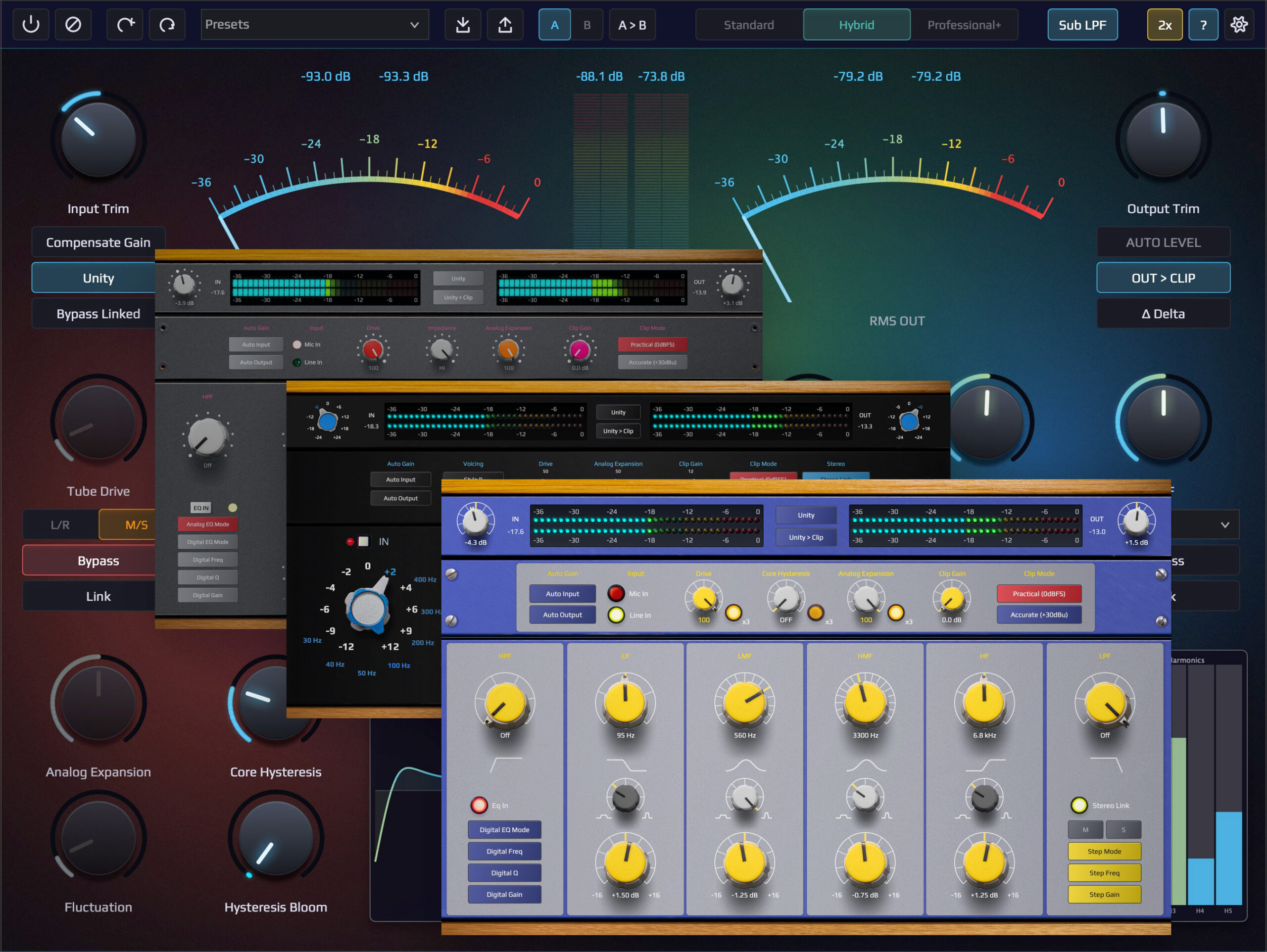Click the shelf curve icon under LF
This screenshot has width=1267, height=952.
pyautogui.click(x=626, y=764)
